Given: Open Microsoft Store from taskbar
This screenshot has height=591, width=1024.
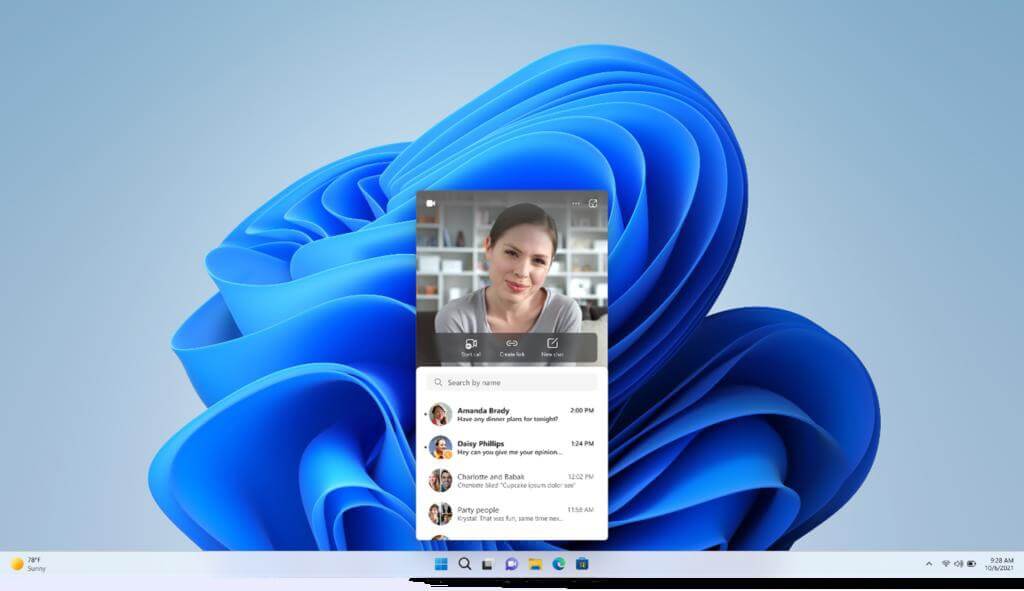Looking at the screenshot, I should coord(582,564).
